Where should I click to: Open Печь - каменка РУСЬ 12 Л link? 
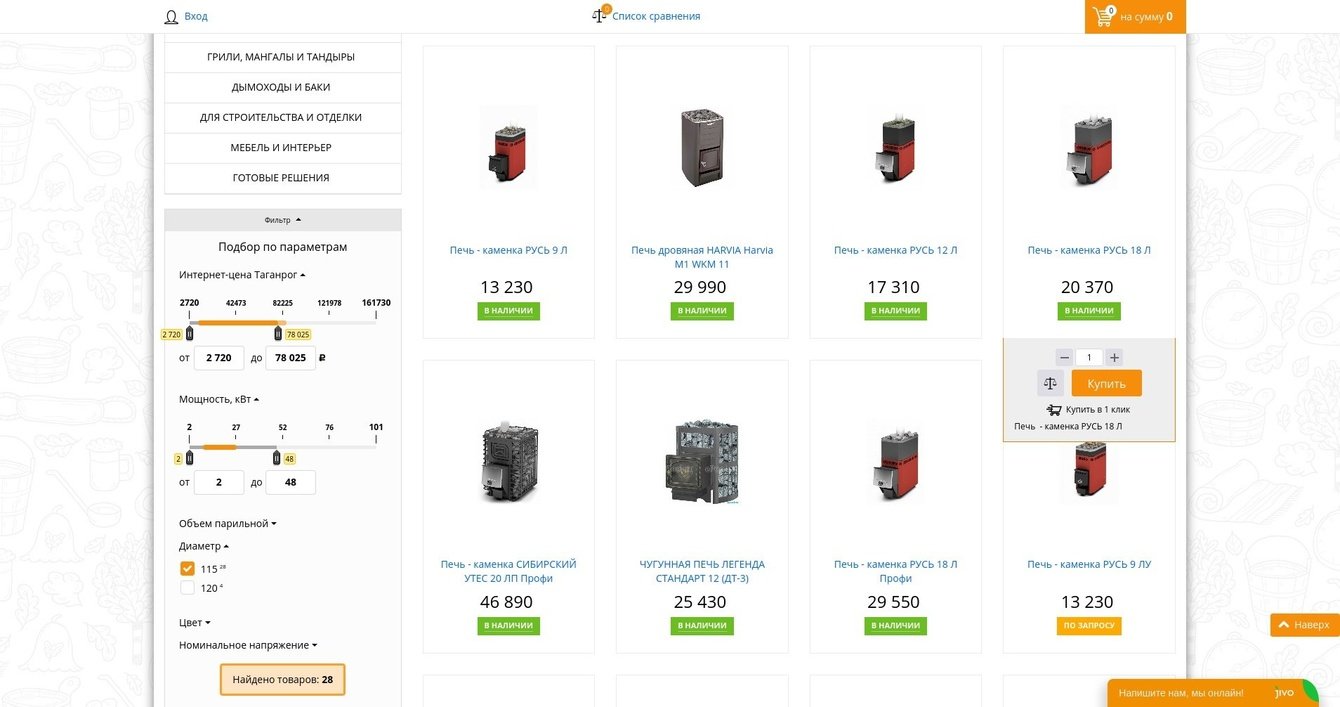pyautogui.click(x=896, y=250)
